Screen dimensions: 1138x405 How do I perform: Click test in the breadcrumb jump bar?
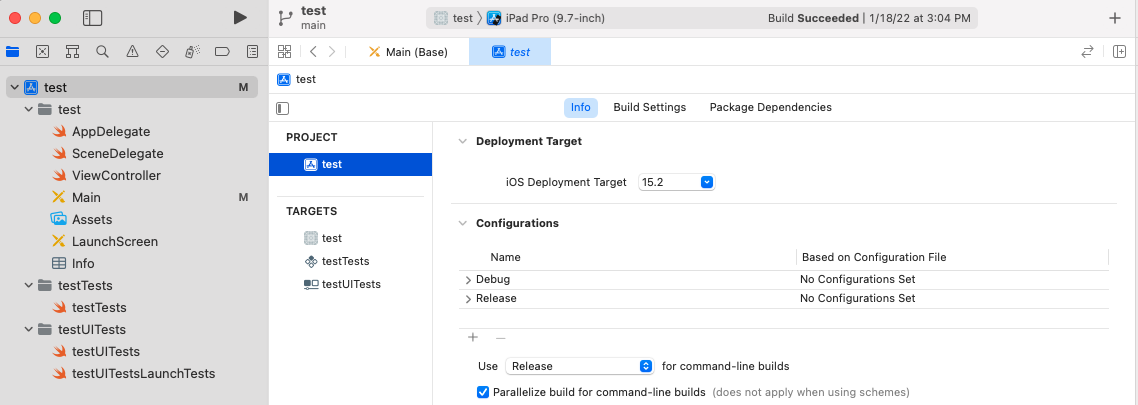[x=297, y=79]
